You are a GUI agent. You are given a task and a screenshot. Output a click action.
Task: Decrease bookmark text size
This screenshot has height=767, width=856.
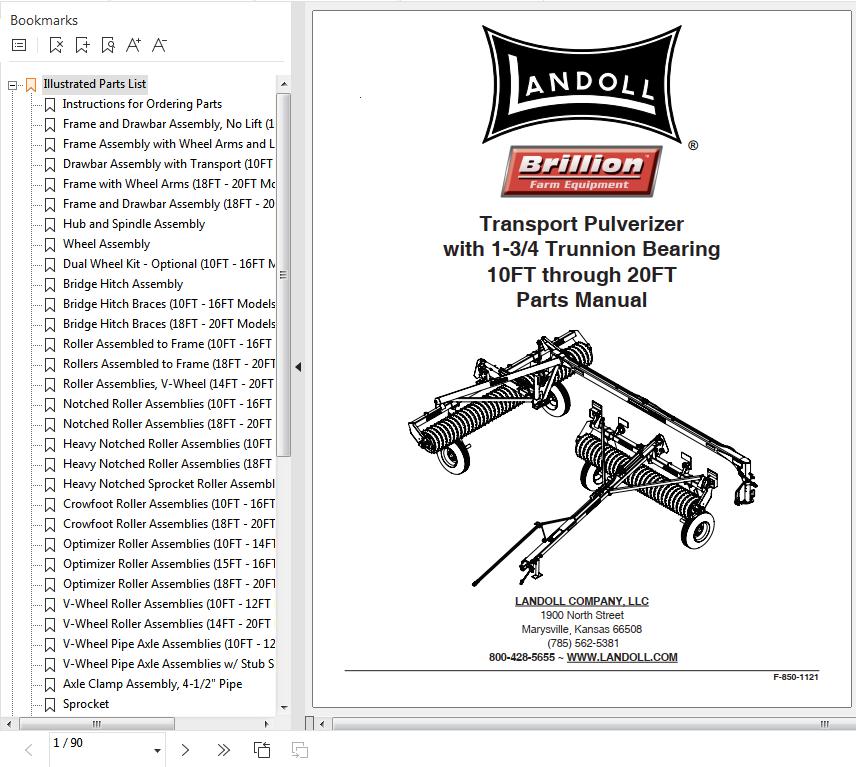click(159, 45)
